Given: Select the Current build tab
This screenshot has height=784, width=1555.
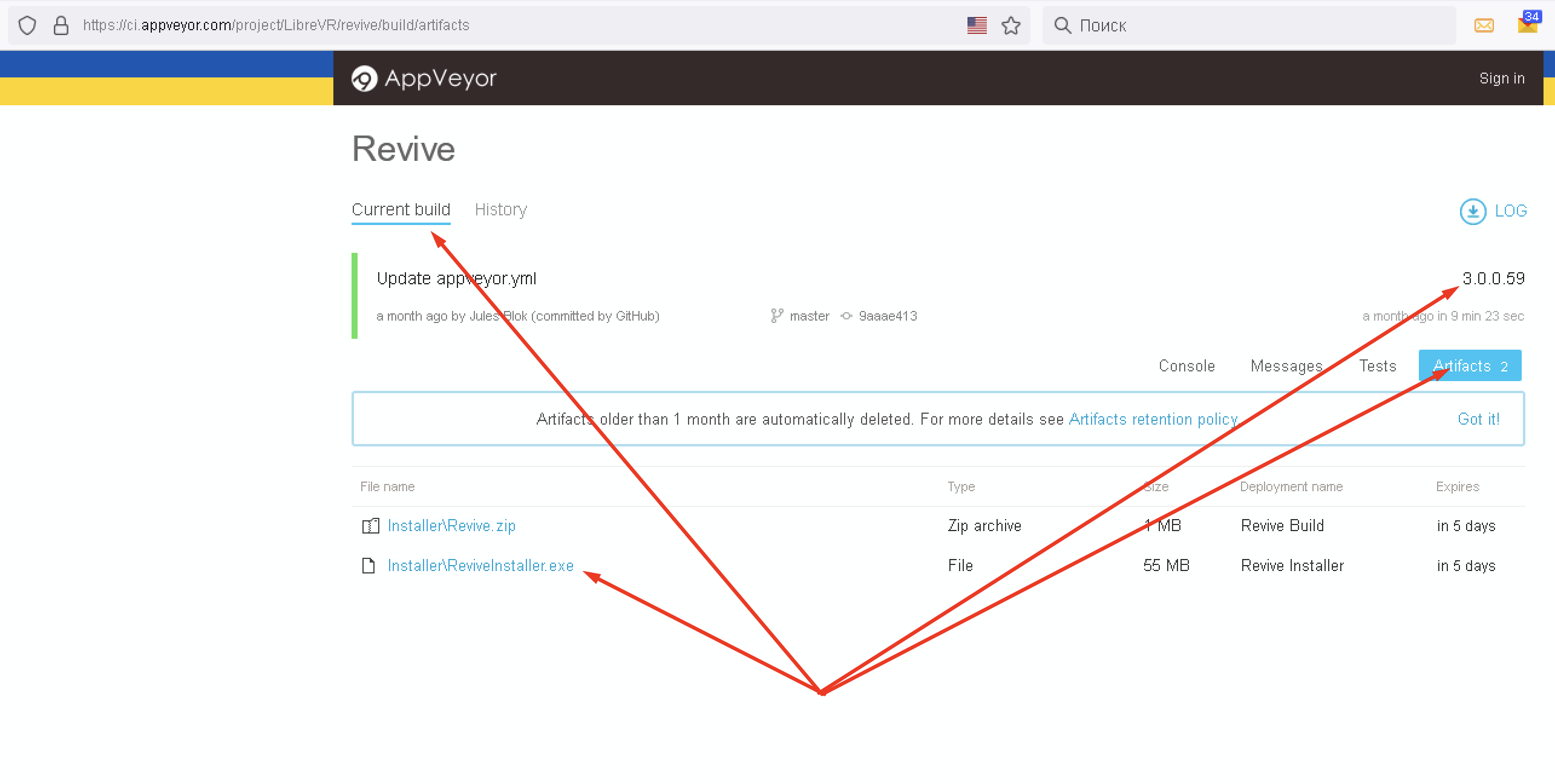Looking at the screenshot, I should click(x=401, y=209).
